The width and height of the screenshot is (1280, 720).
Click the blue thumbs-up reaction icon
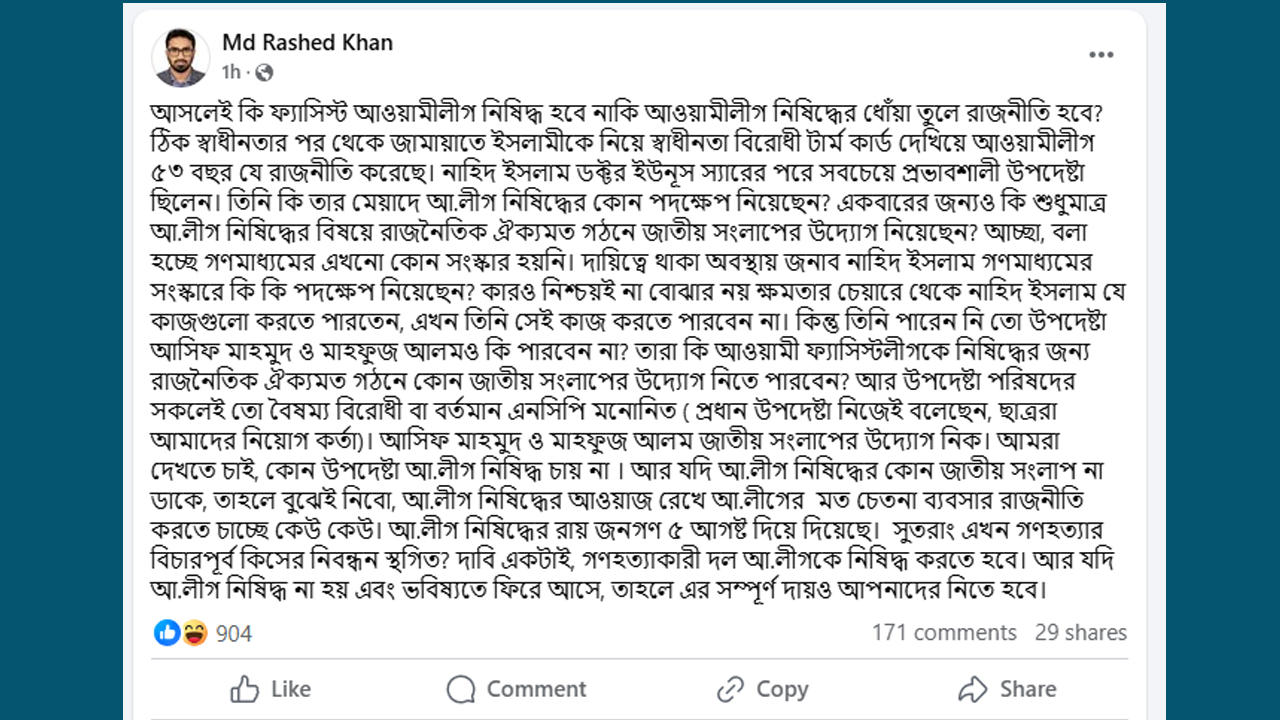click(x=167, y=632)
